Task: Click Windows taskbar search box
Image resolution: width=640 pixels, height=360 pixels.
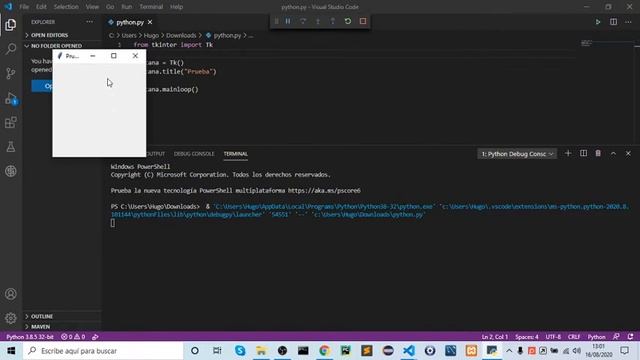Action: point(103,351)
